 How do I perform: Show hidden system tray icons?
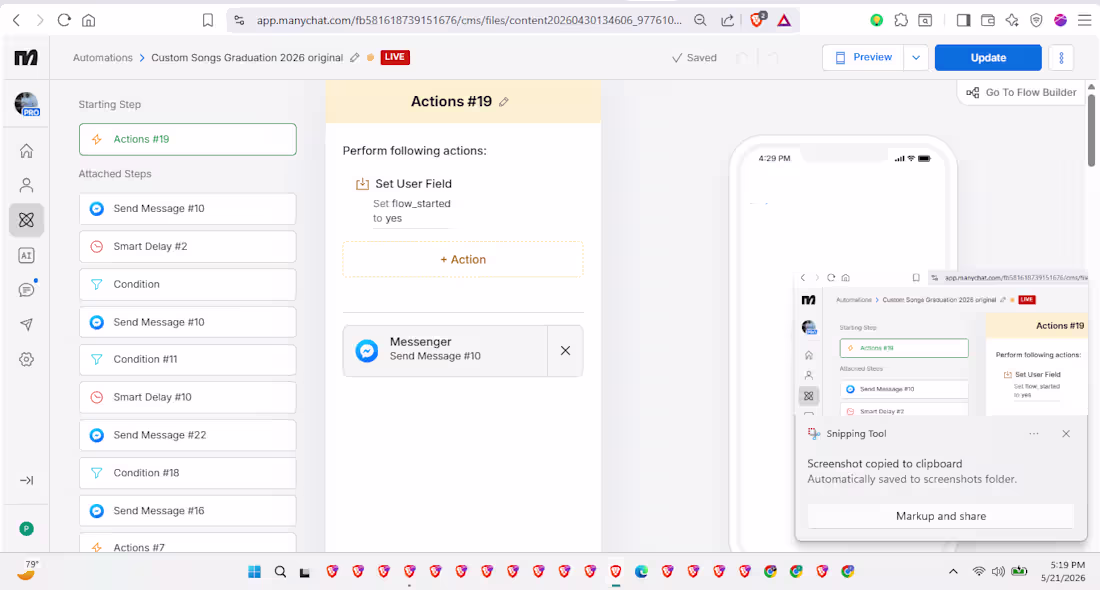coord(953,572)
